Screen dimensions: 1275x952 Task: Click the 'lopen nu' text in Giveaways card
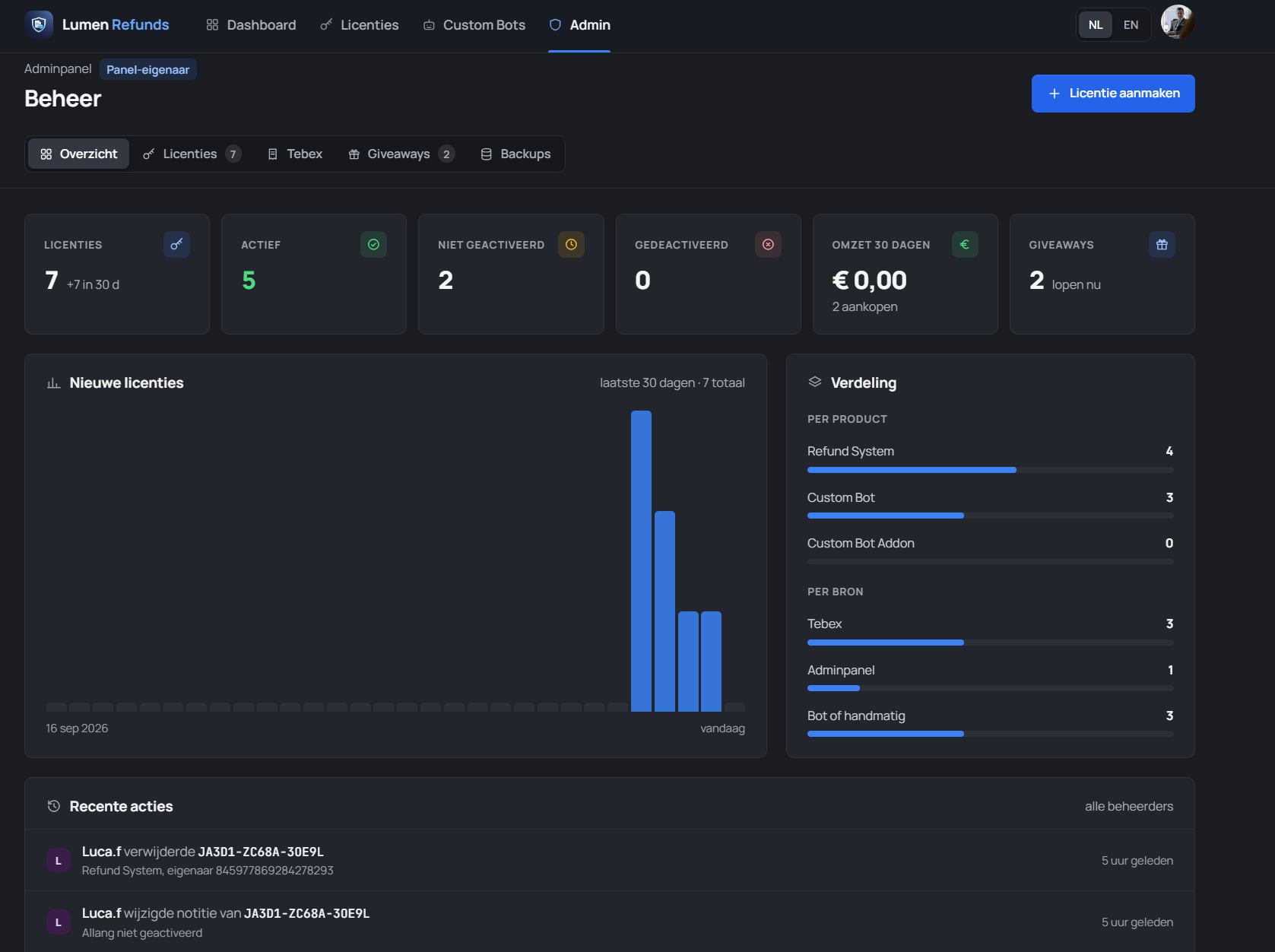coord(1076,284)
